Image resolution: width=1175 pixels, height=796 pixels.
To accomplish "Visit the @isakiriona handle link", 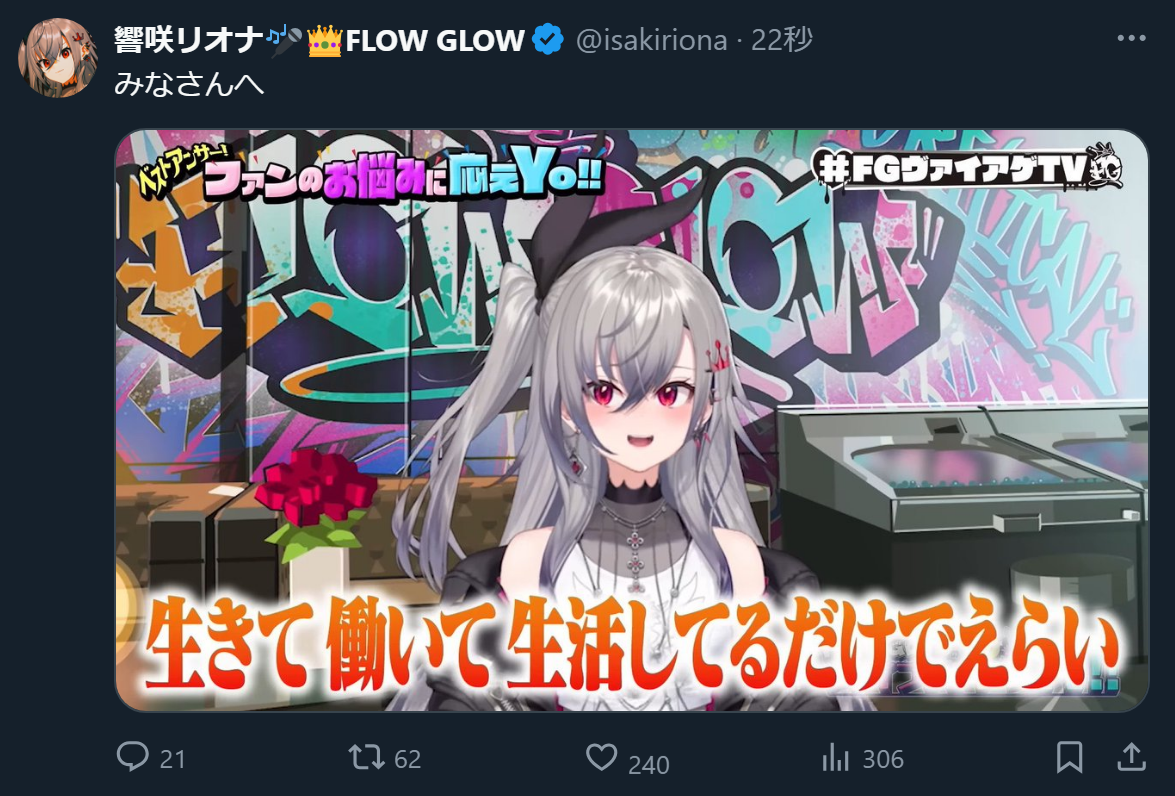I will tap(651, 40).
